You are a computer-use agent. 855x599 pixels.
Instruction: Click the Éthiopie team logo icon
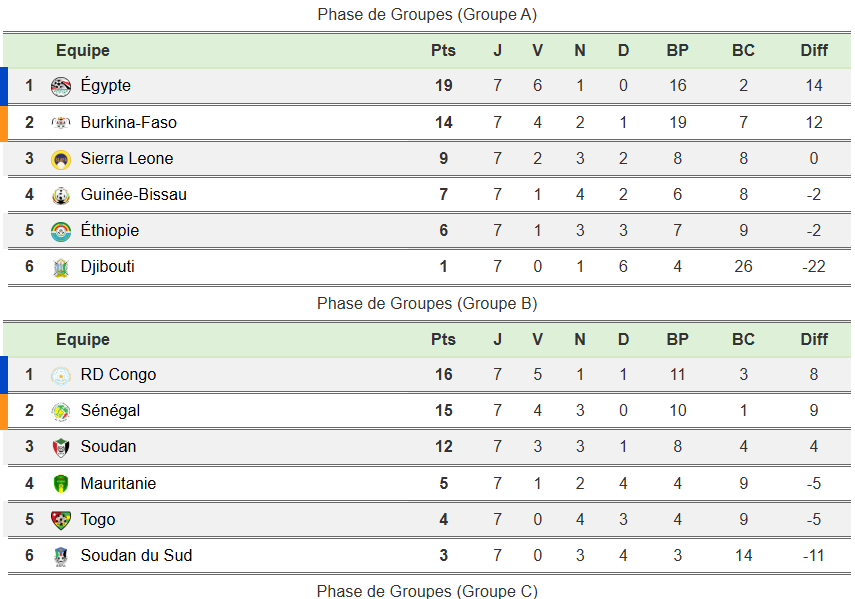[x=61, y=231]
